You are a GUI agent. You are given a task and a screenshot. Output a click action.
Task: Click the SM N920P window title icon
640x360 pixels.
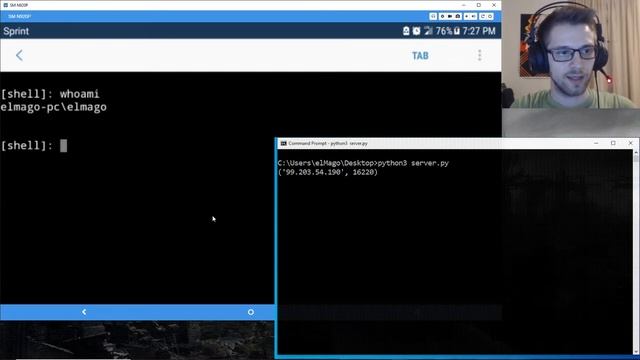coord(5,5)
